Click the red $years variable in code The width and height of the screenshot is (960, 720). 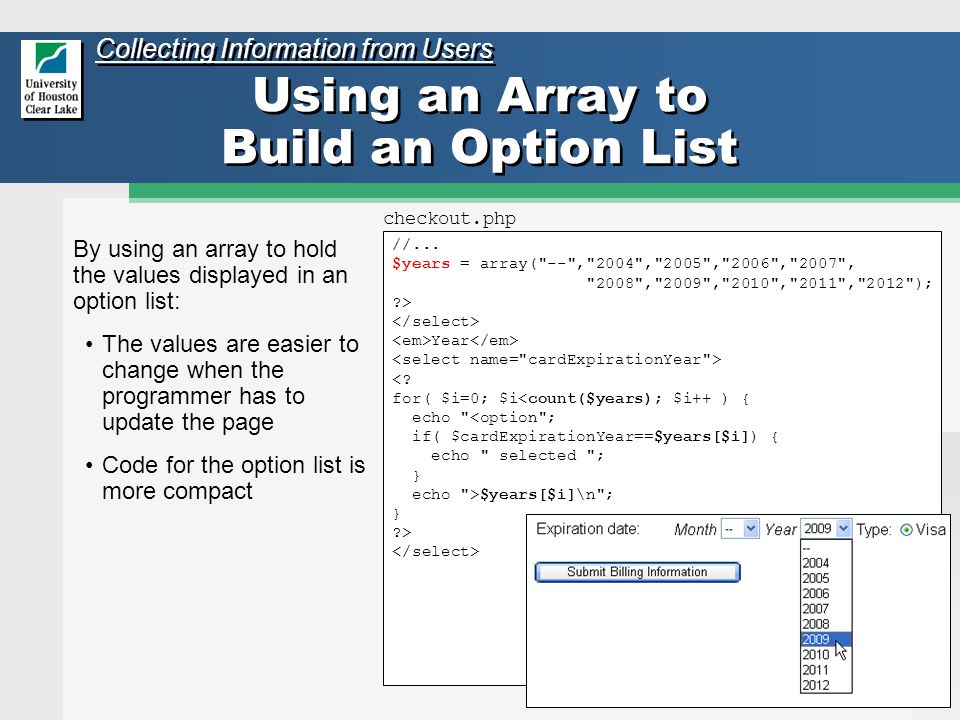(x=421, y=264)
